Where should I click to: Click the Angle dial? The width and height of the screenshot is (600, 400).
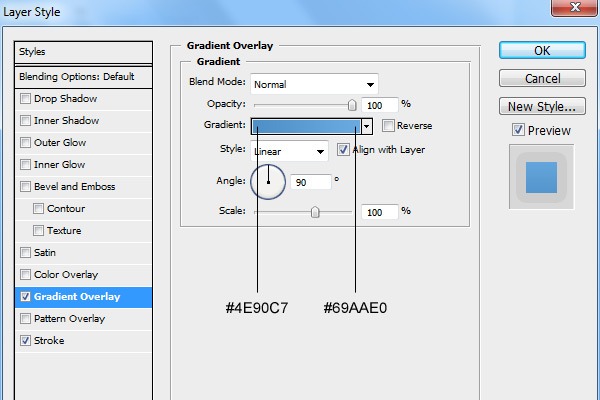(x=268, y=182)
